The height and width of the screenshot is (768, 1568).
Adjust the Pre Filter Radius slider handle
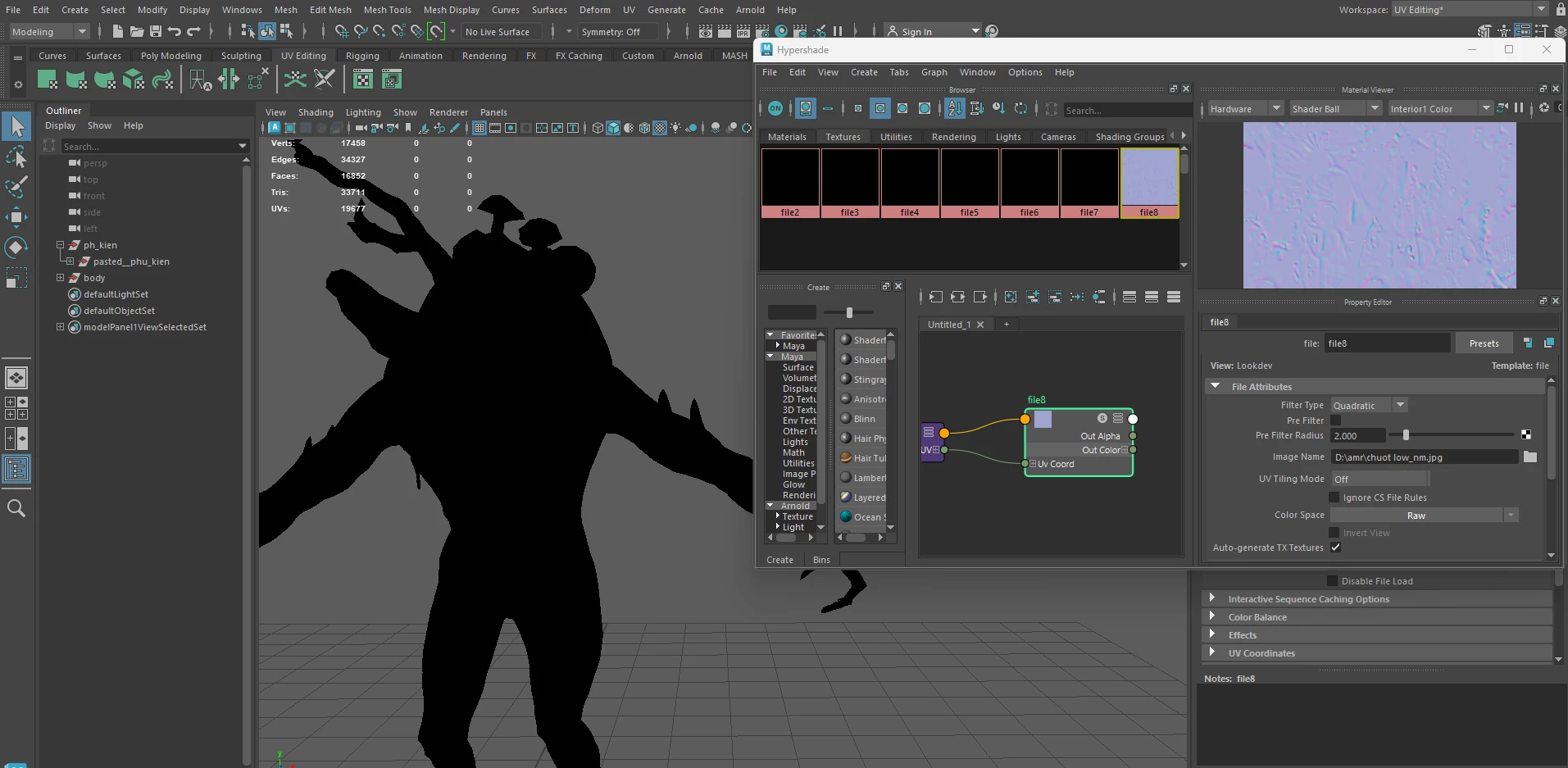click(x=1406, y=435)
